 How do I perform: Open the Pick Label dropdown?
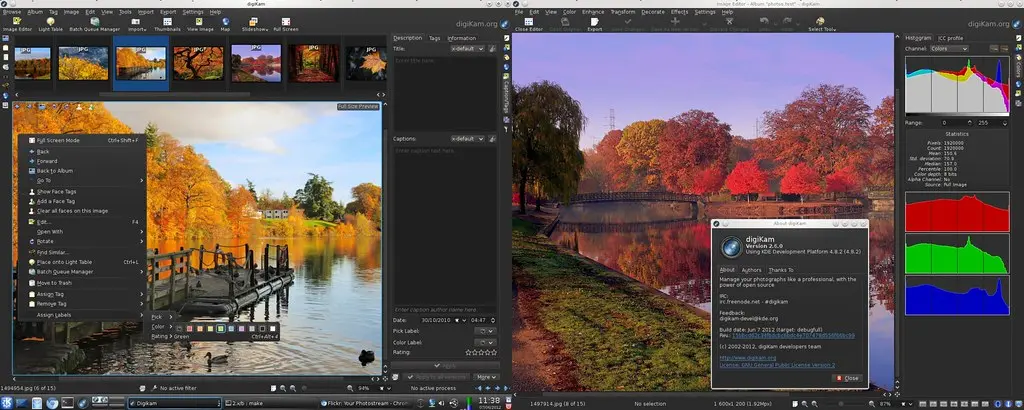tap(485, 331)
